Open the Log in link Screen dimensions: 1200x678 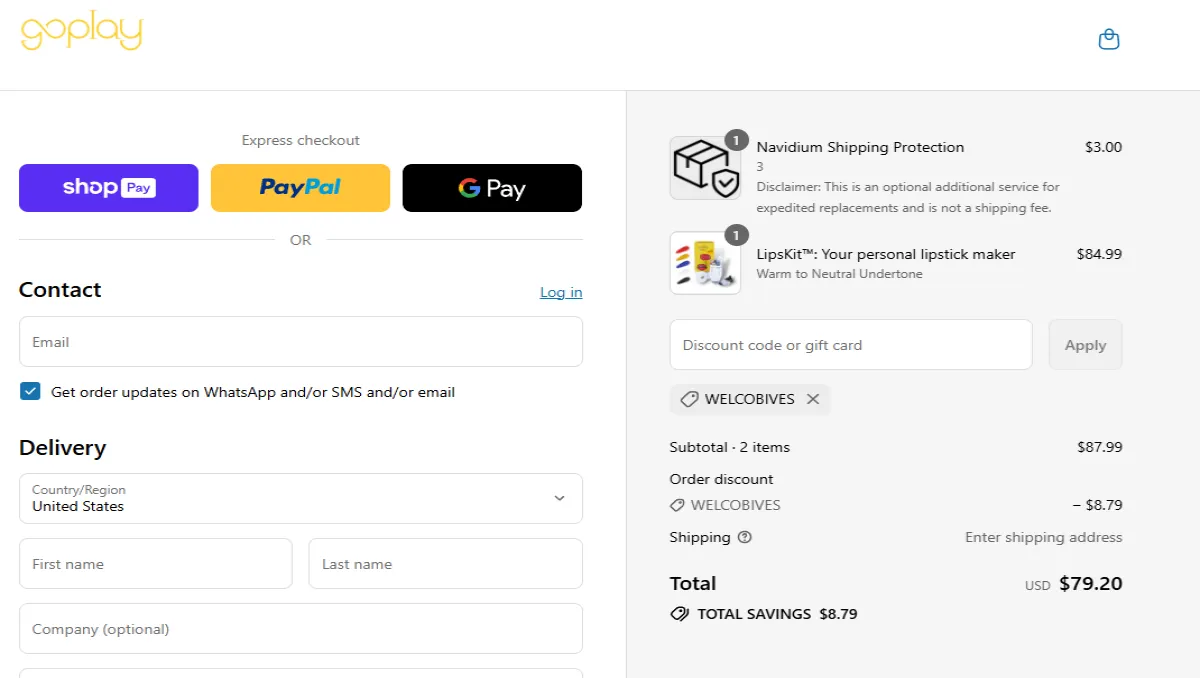point(560,292)
